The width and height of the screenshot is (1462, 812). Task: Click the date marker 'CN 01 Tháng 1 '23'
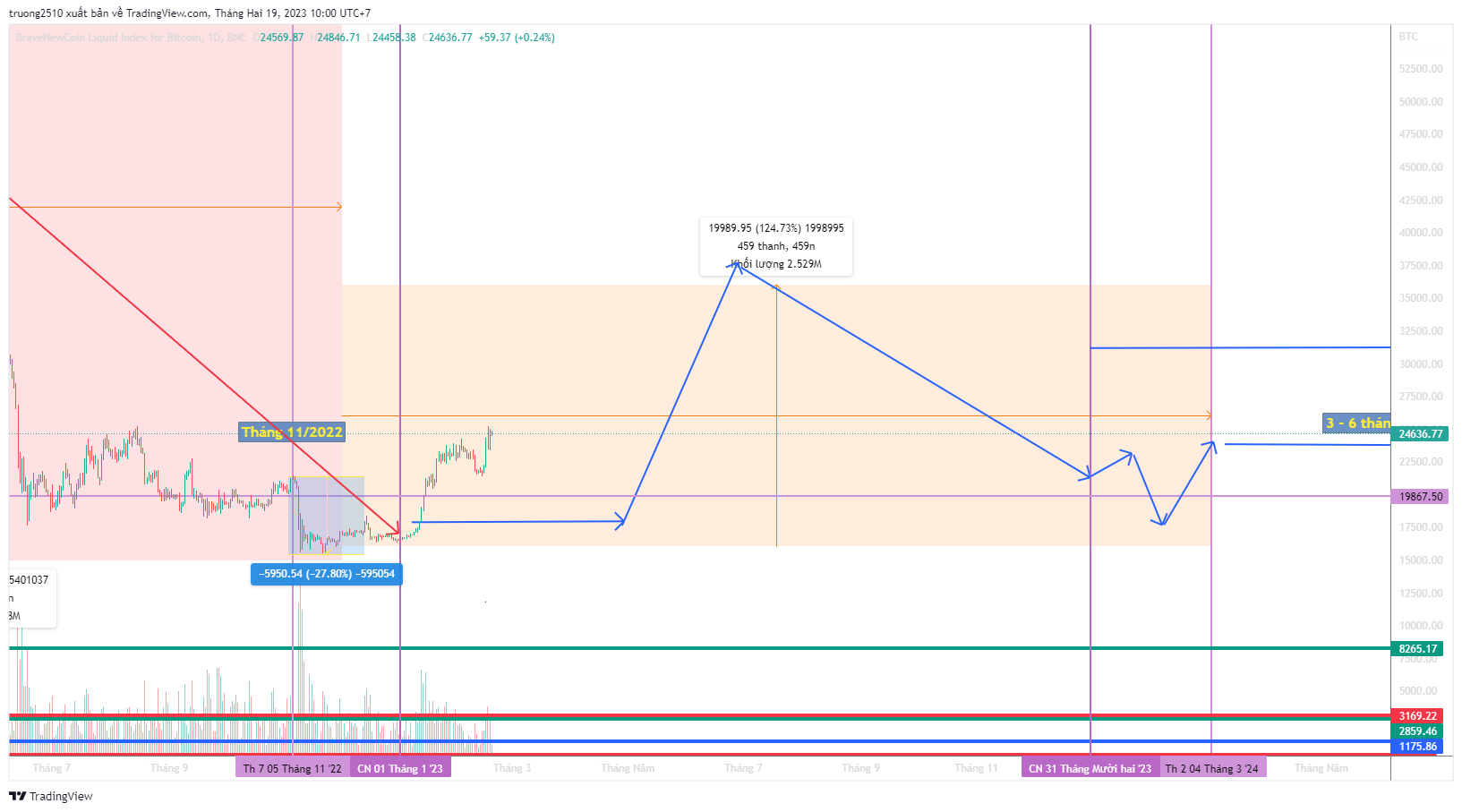point(400,768)
